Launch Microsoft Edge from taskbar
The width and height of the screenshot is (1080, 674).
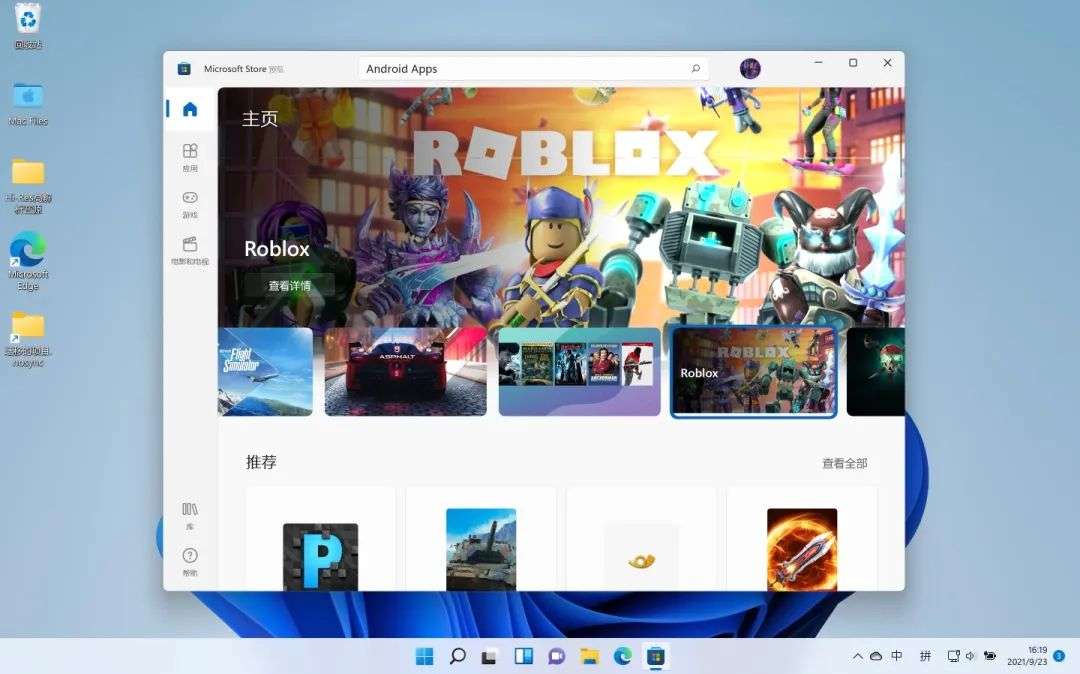[623, 656]
